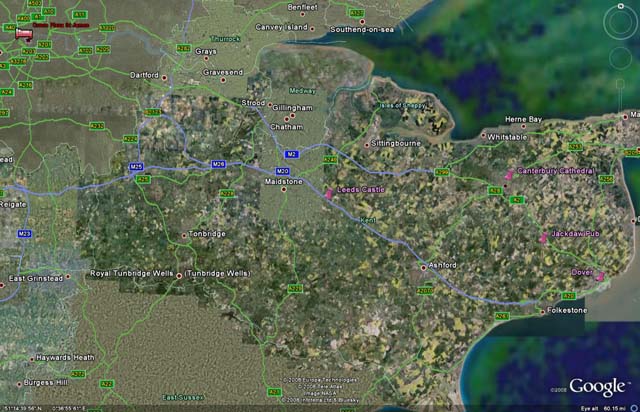Click the 'Leeds Castle' placemark label
640x412 pixels.
click(x=361, y=189)
